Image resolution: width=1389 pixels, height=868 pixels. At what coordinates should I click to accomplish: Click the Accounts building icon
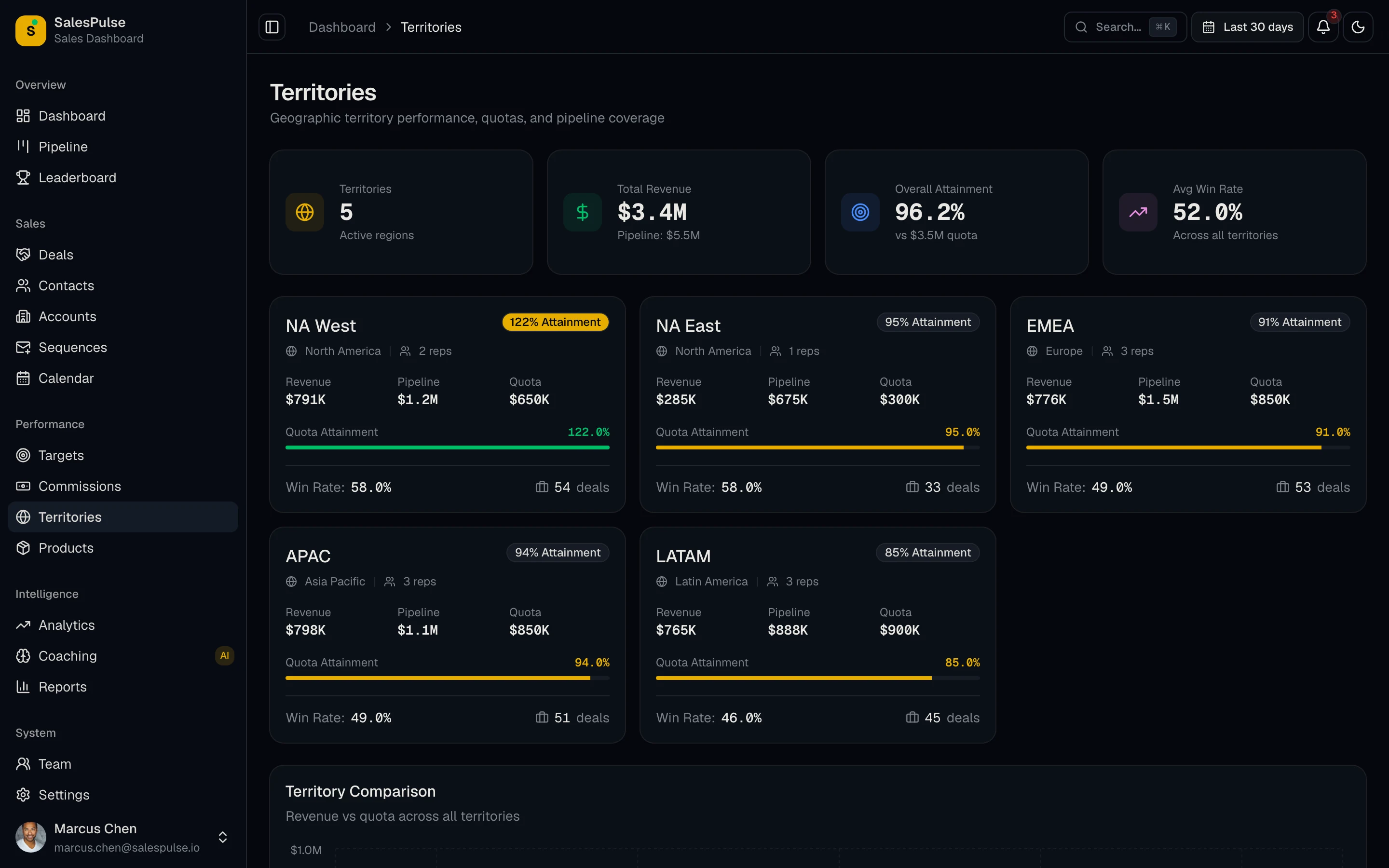tap(23, 317)
